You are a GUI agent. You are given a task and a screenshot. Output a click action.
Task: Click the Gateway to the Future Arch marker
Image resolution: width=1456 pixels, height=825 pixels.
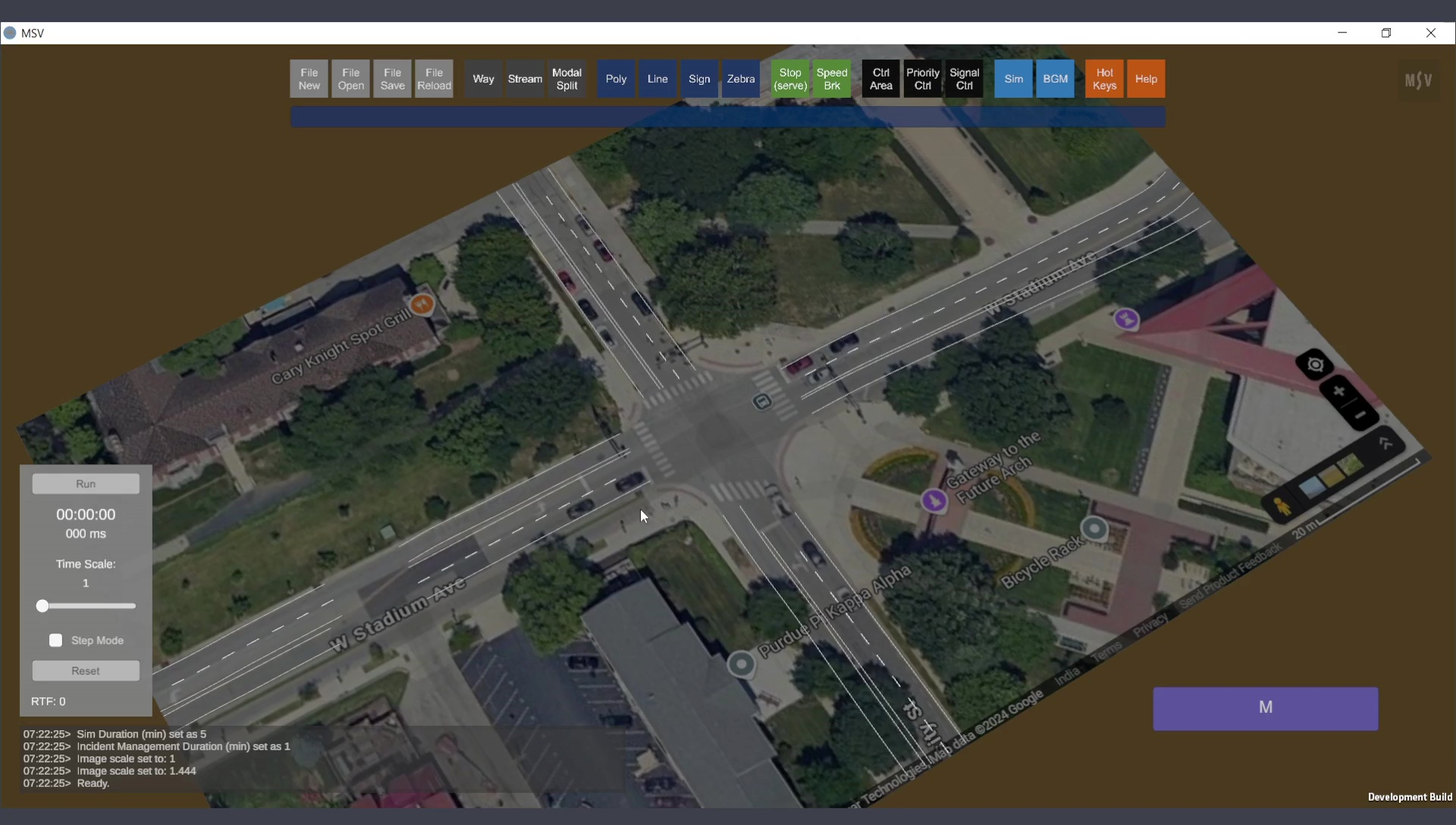coord(934,500)
